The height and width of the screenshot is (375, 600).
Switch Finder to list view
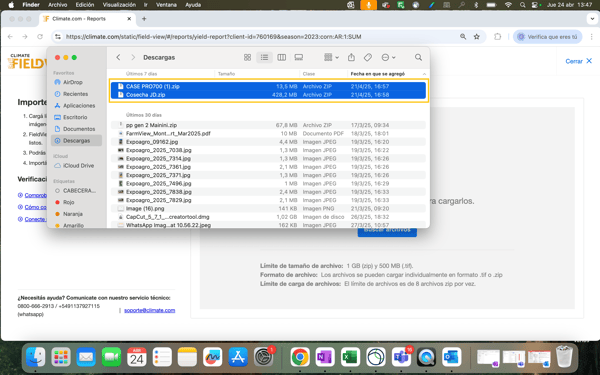[264, 57]
